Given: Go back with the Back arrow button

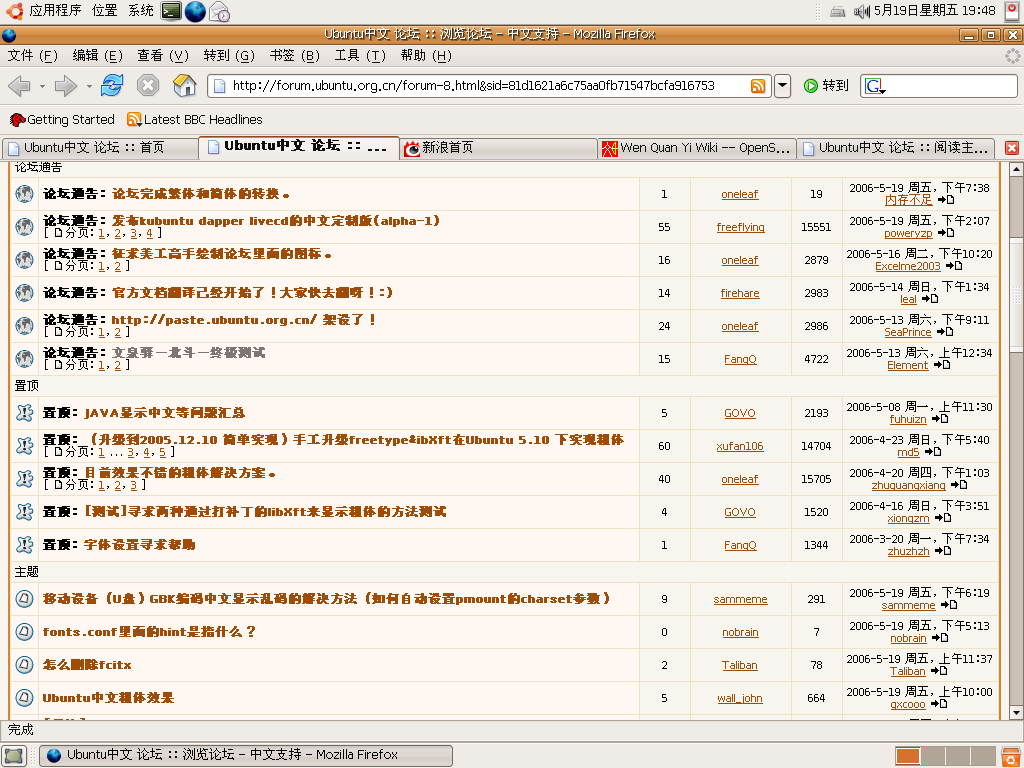Looking at the screenshot, I should [20, 86].
